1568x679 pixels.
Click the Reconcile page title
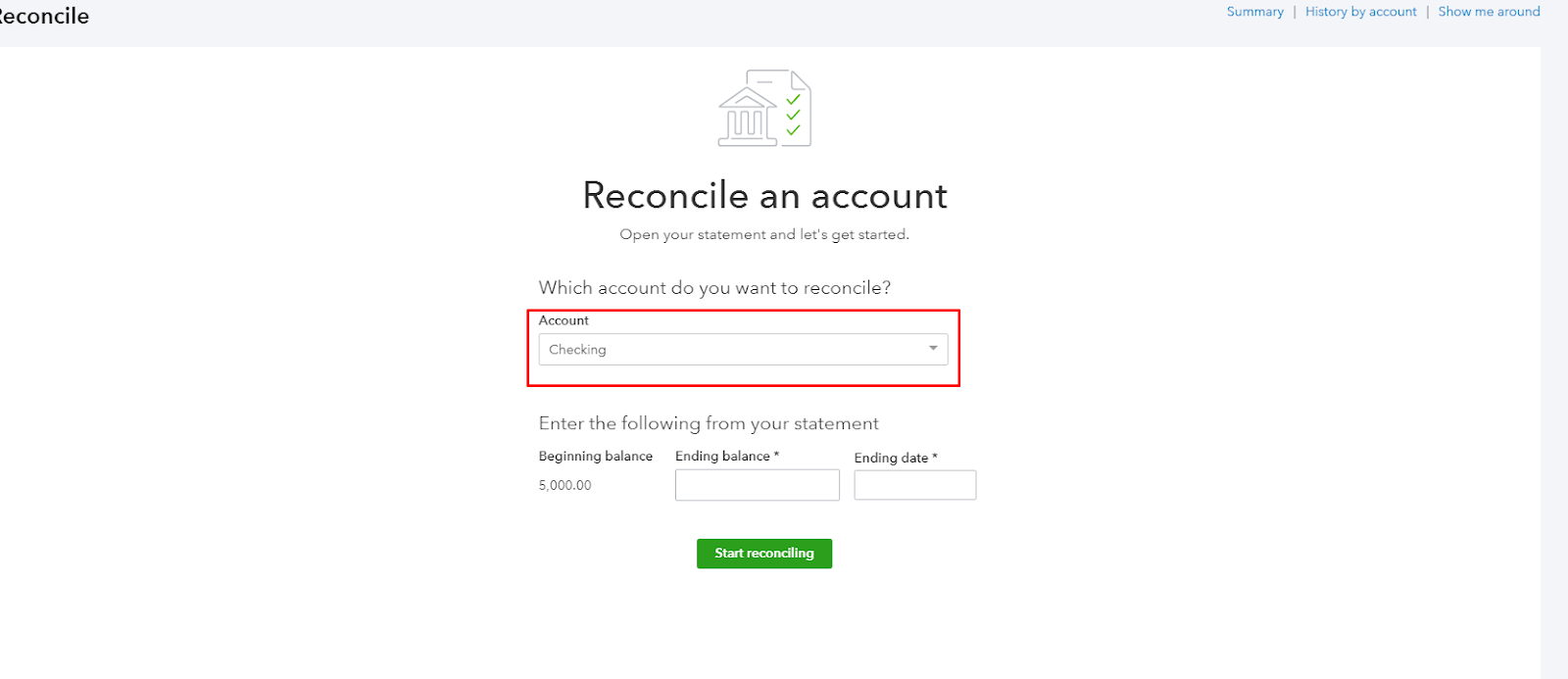point(42,16)
